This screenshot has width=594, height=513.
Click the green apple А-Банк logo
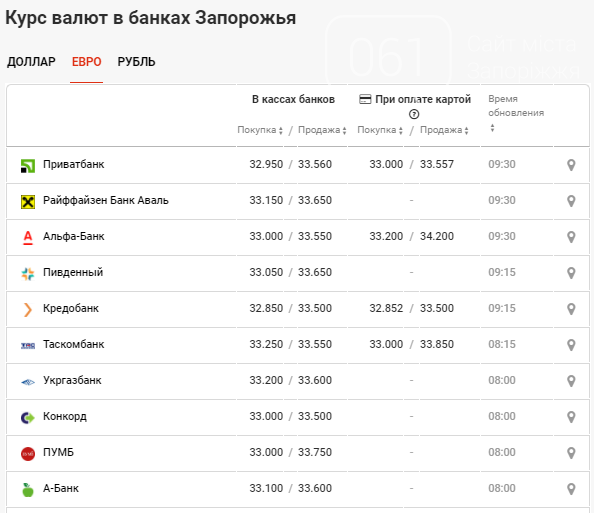tap(28, 490)
